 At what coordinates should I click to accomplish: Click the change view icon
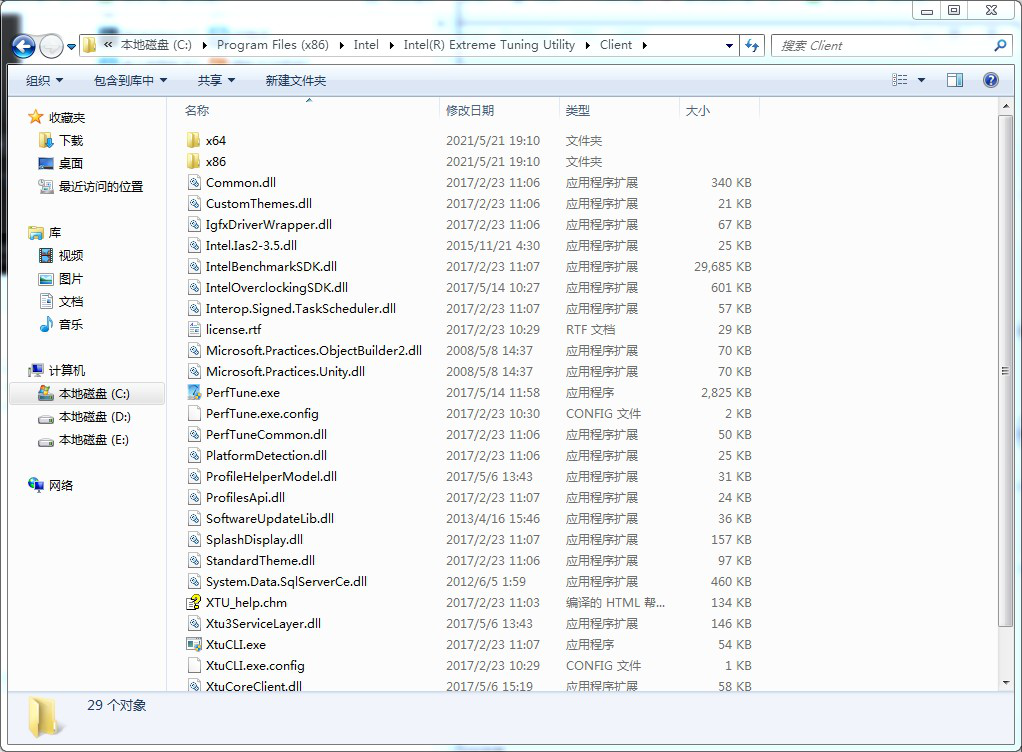(899, 80)
